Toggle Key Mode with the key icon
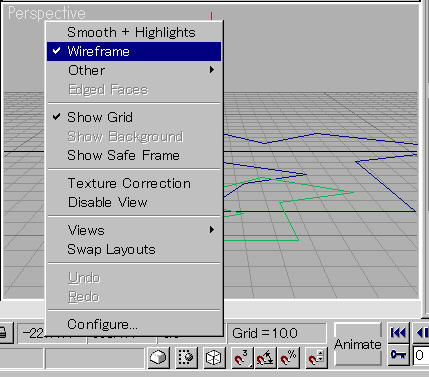The width and height of the screenshot is (429, 377). [398, 355]
